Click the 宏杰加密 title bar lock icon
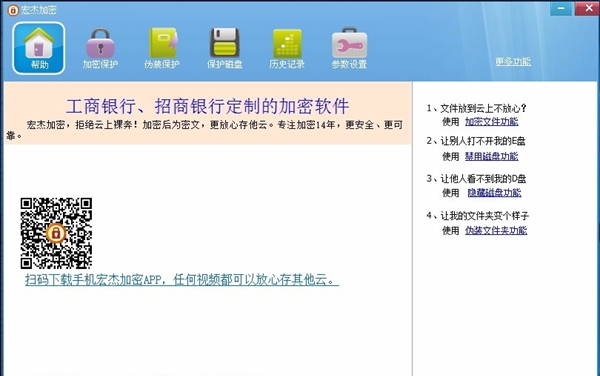The image size is (600, 376). pyautogui.click(x=13, y=10)
